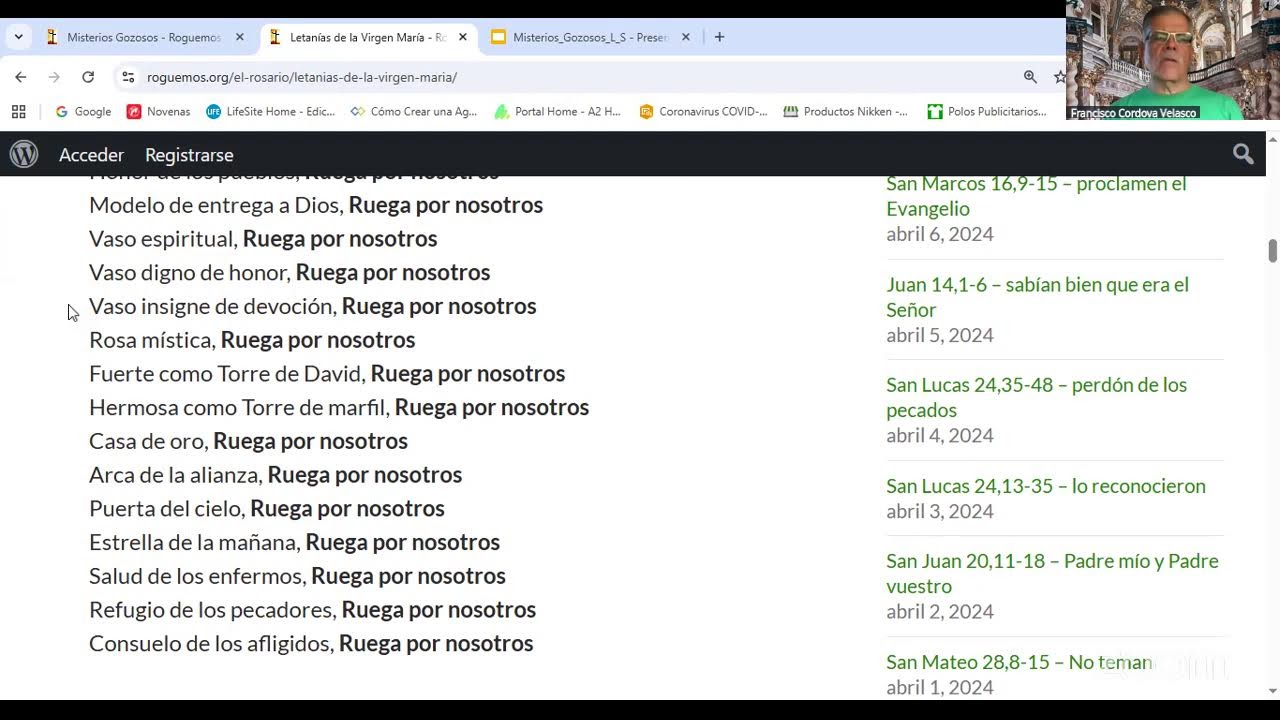Viewport: 1280px width, 720px height.
Task: Open San Lucas 24,35-48 perdón de los pecados
Action: click(x=1036, y=397)
